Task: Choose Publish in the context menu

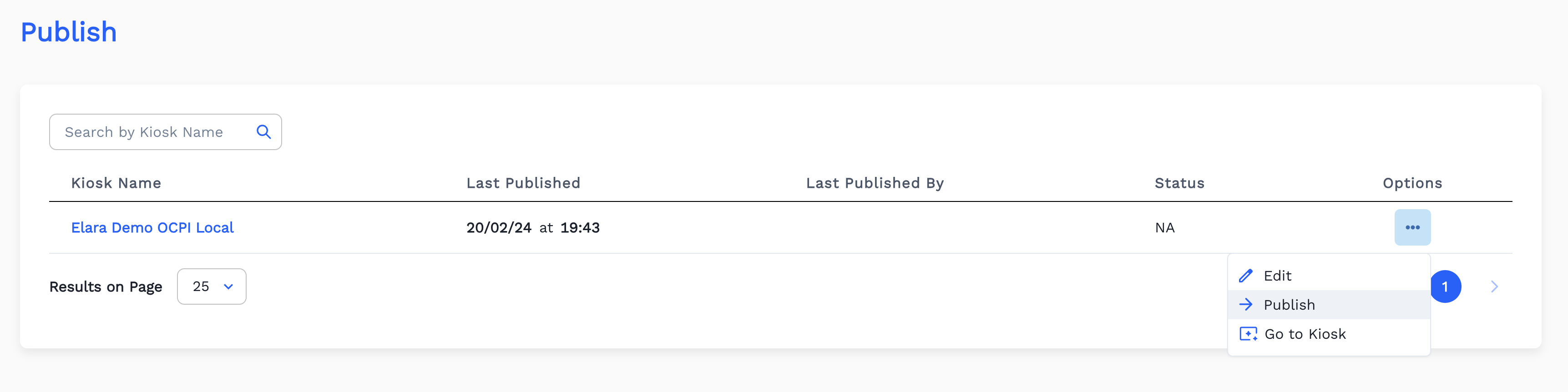Action: point(1289,304)
